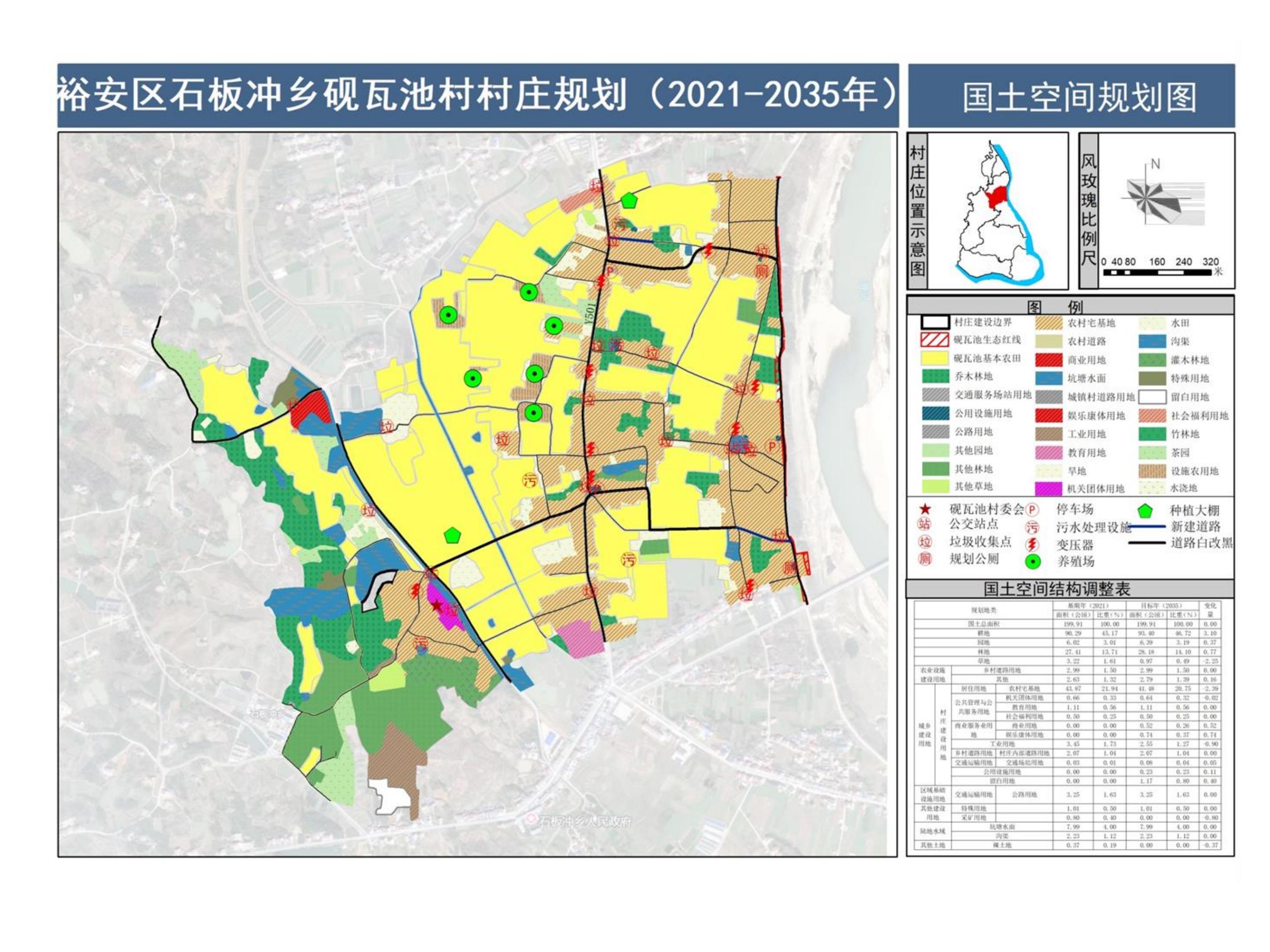1270x952 pixels.
Task: Click the 风玫瑰比例尺 vertical label
Action: coord(1089,209)
